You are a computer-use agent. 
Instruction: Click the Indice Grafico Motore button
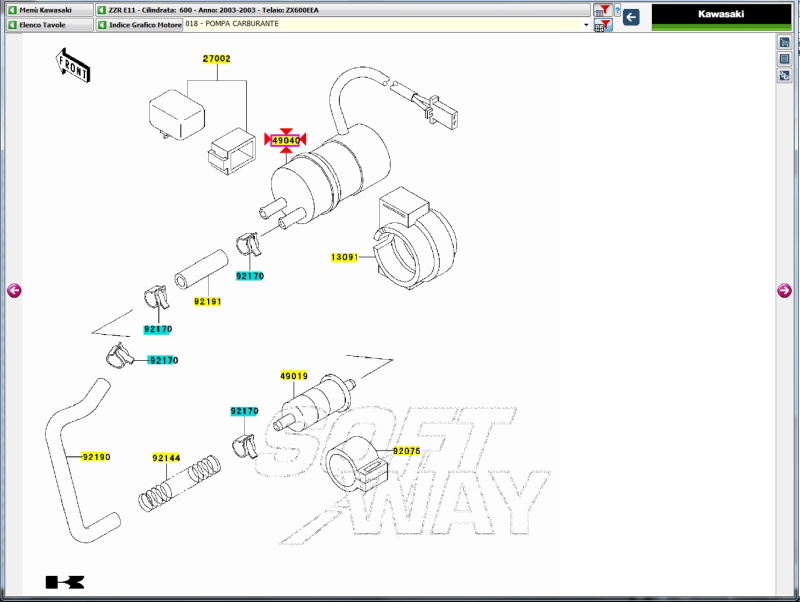(x=139, y=24)
